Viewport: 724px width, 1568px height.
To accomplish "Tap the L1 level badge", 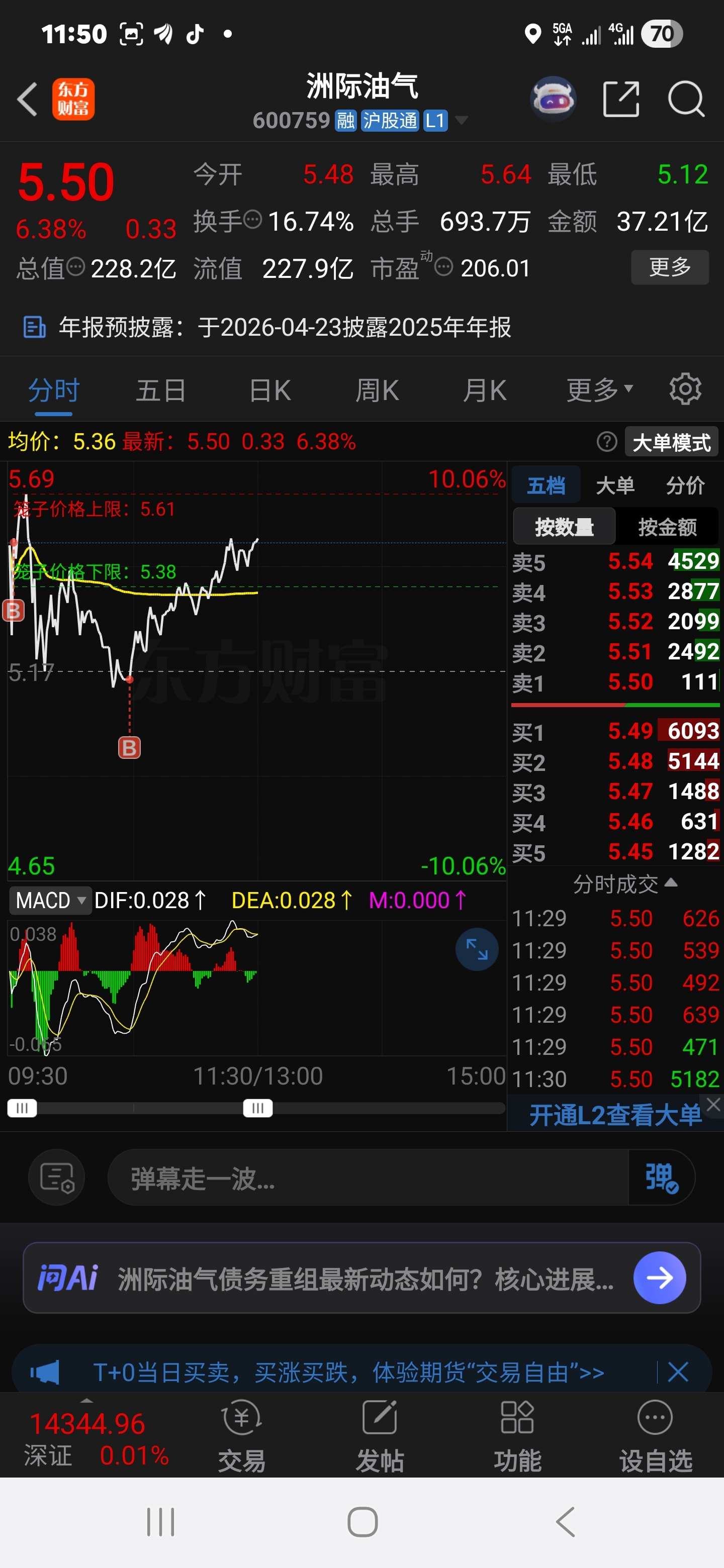I will pyautogui.click(x=435, y=121).
